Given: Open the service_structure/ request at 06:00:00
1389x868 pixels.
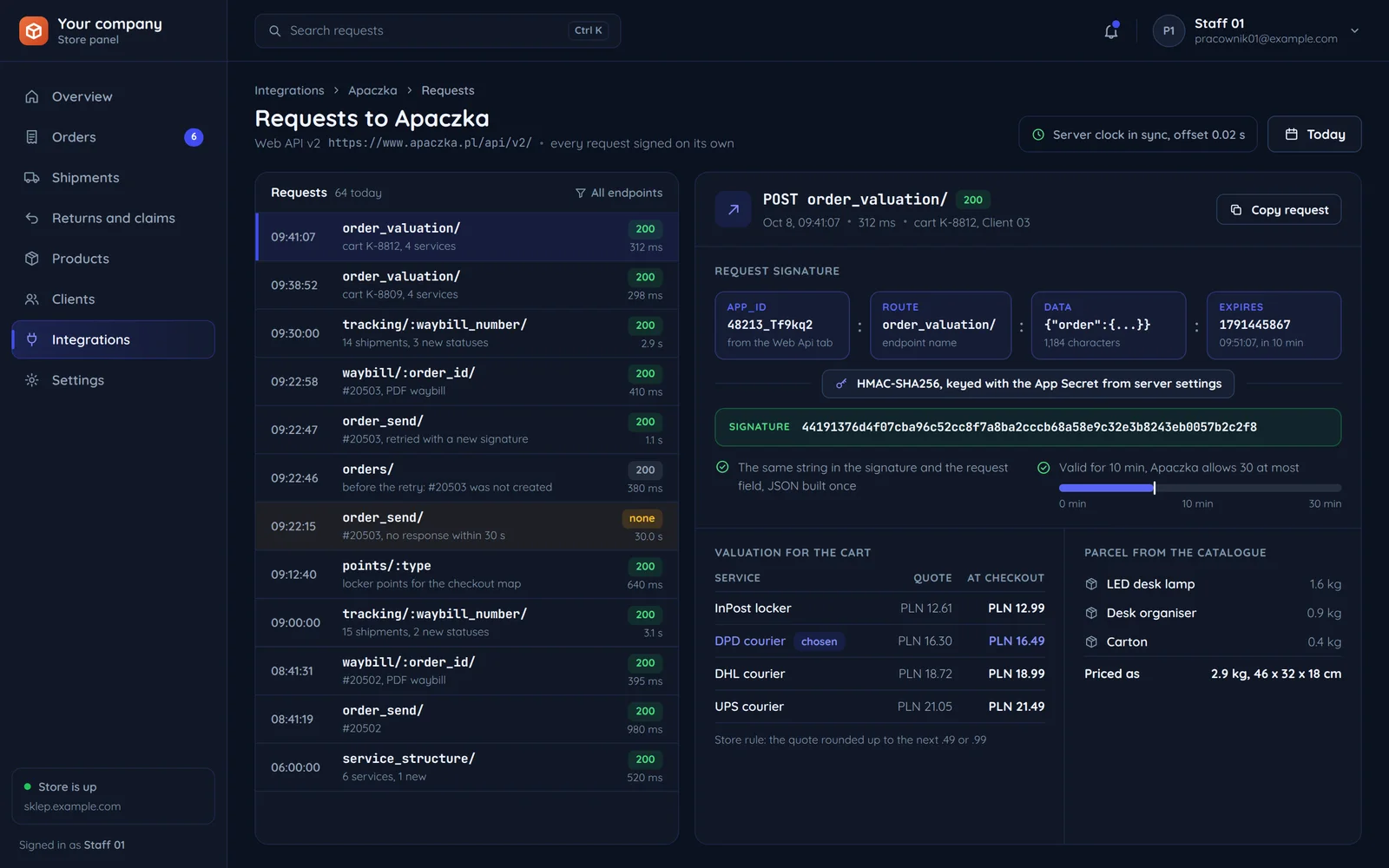Looking at the screenshot, I should point(467,767).
